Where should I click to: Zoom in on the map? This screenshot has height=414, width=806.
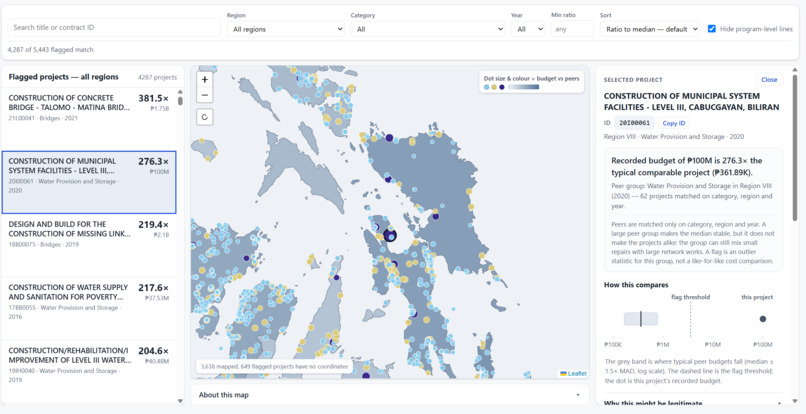coord(205,79)
